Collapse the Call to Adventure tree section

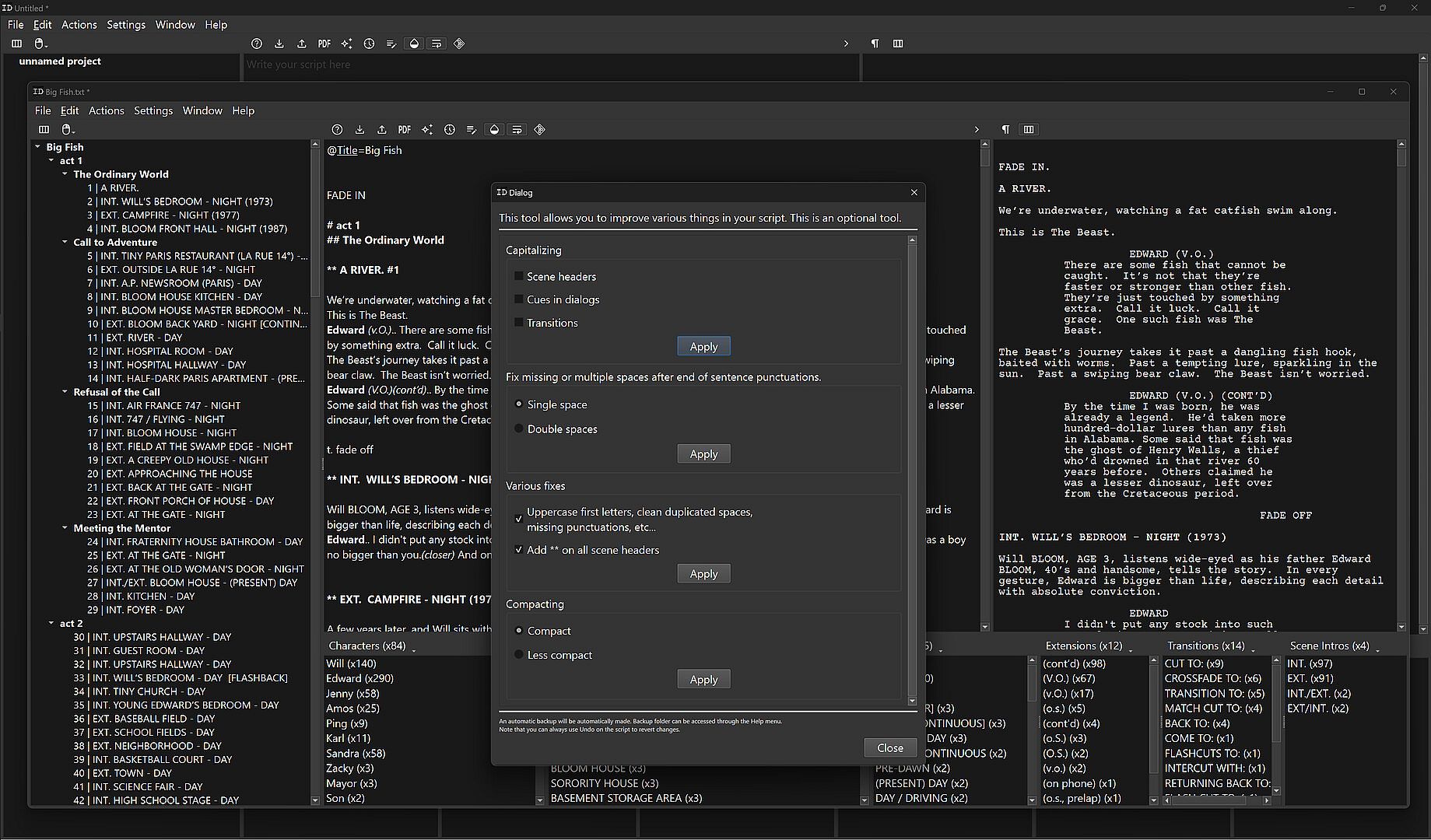65,242
